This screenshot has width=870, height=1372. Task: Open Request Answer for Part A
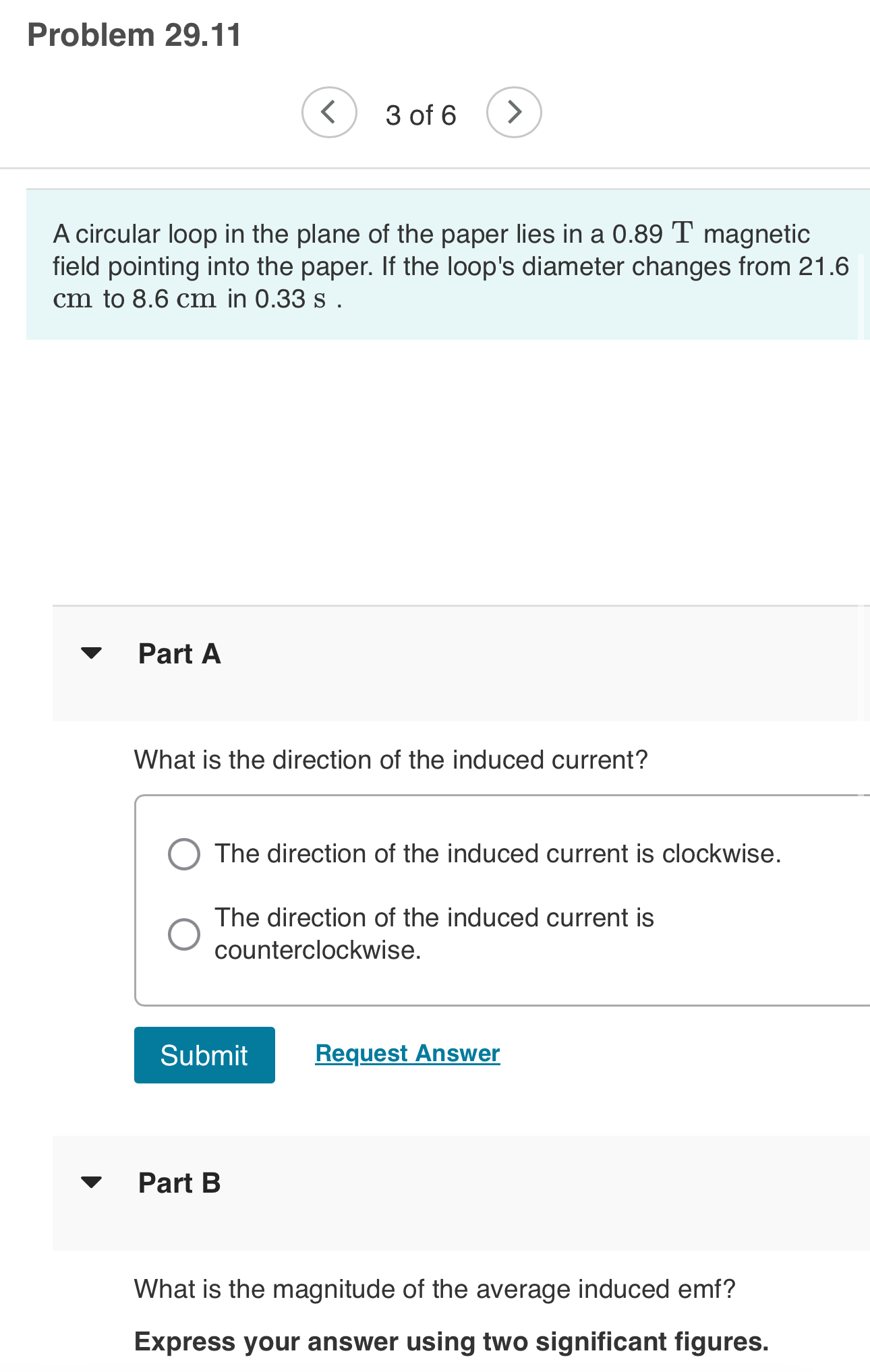pos(407,1053)
